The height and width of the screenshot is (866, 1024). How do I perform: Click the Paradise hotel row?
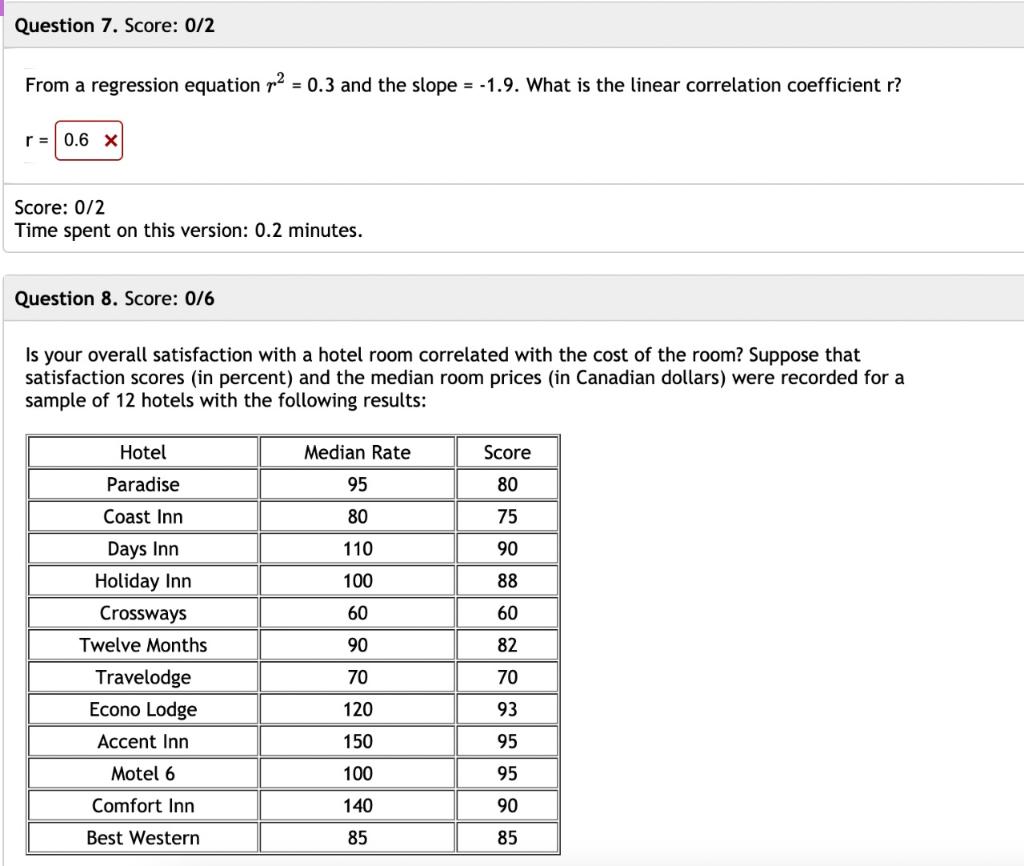[142, 484]
